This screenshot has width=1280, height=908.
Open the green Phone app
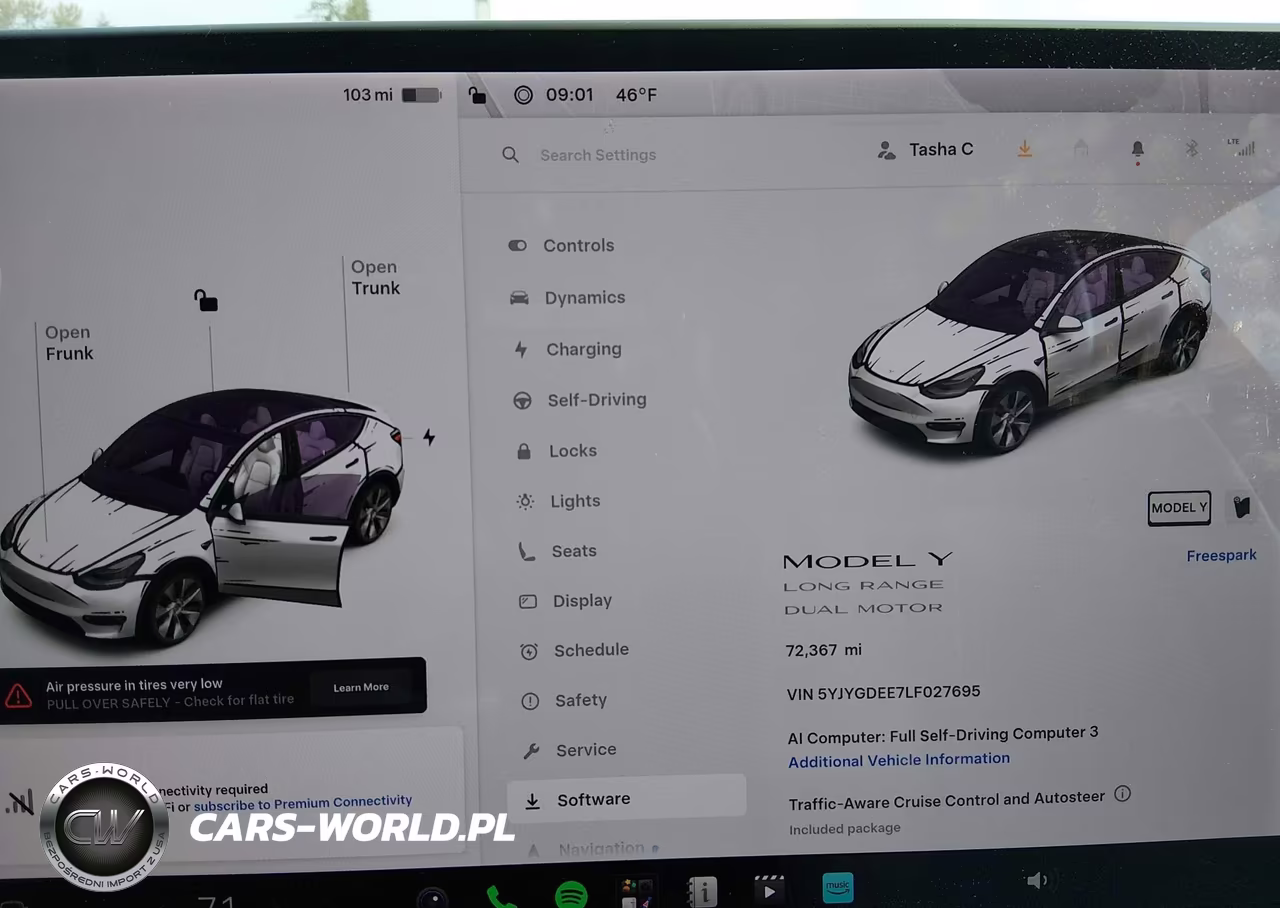click(x=501, y=895)
